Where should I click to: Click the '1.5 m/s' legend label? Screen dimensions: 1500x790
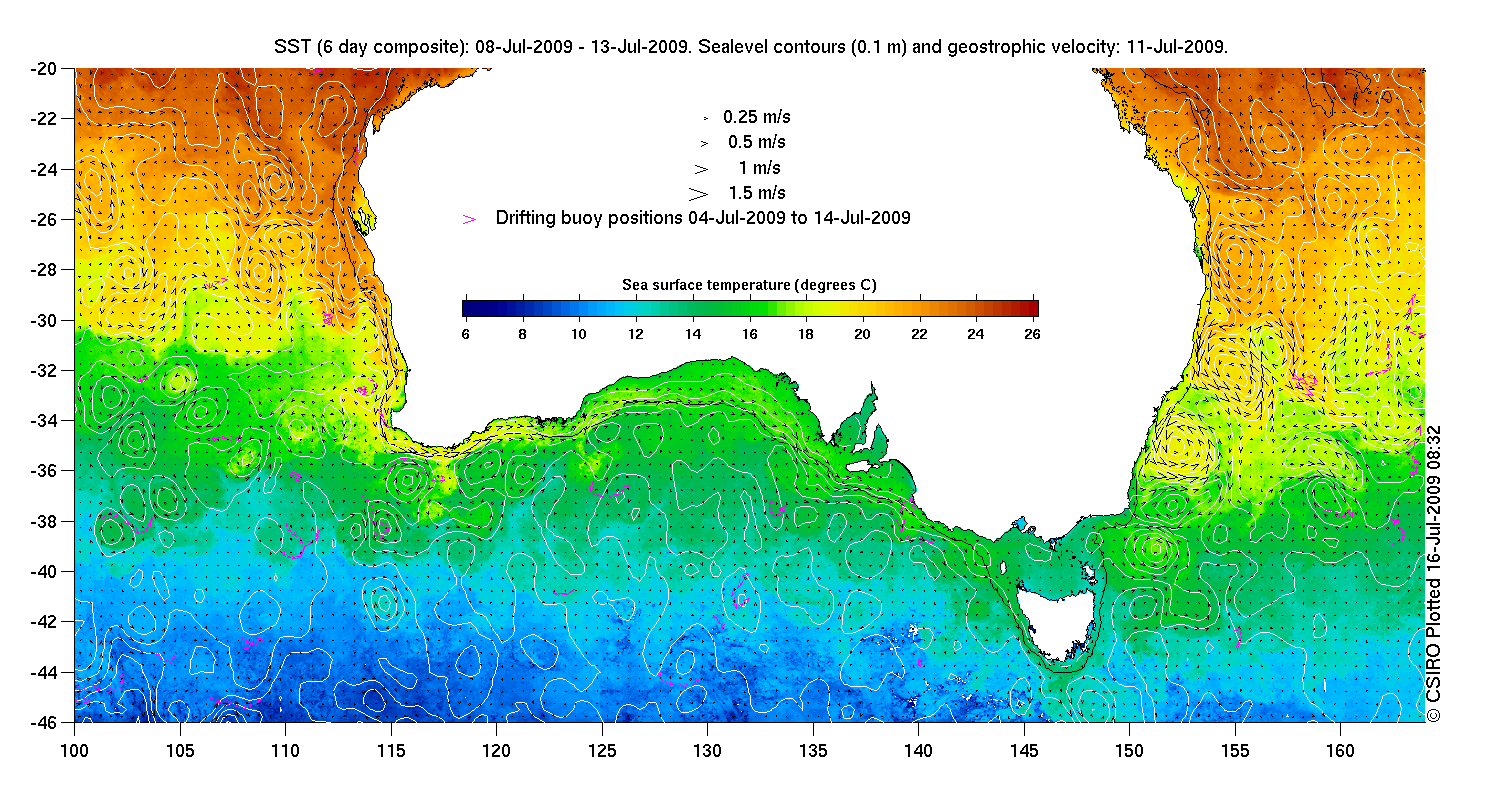point(757,192)
